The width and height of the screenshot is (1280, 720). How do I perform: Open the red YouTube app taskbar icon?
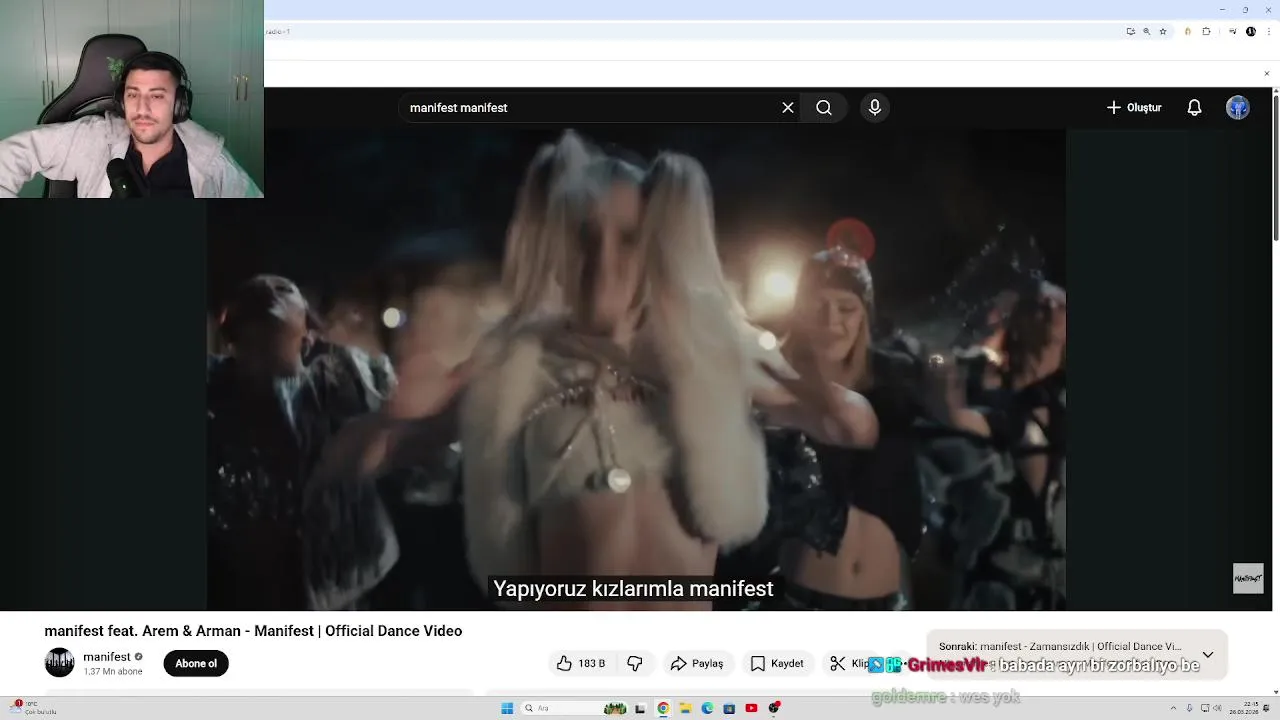tap(751, 708)
